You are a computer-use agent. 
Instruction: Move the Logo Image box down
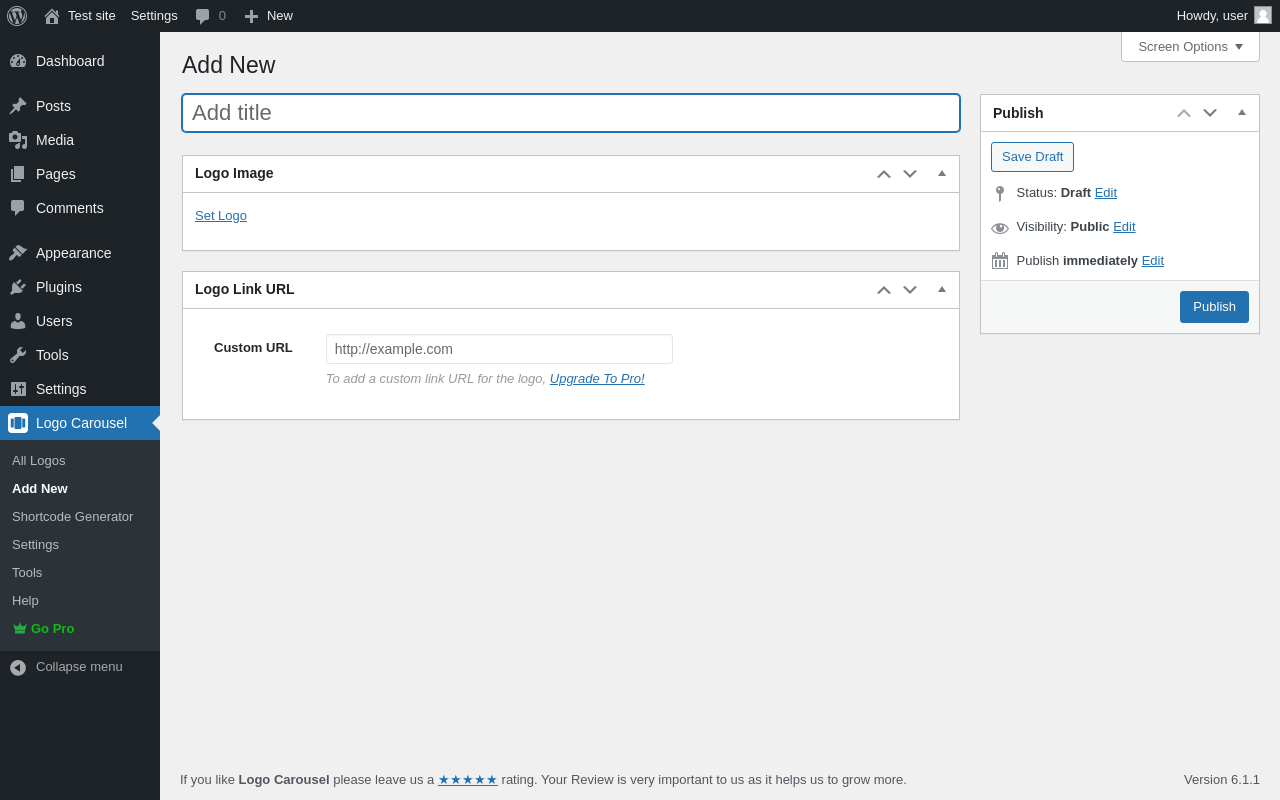(x=910, y=174)
